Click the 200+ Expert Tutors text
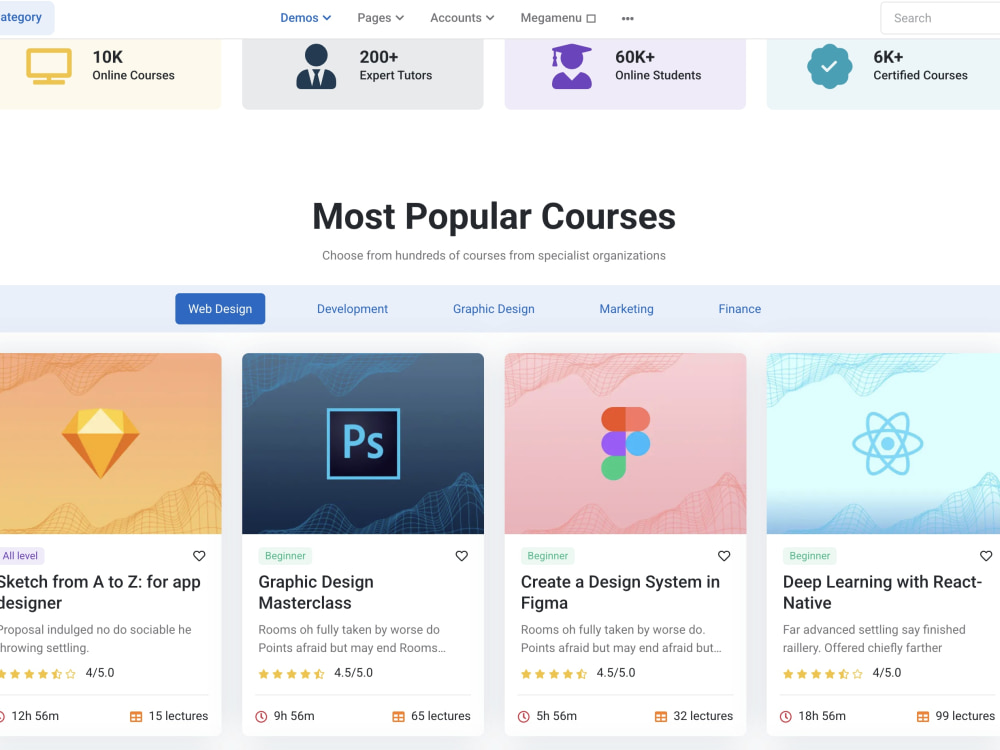The width and height of the screenshot is (1000, 750). (x=395, y=66)
